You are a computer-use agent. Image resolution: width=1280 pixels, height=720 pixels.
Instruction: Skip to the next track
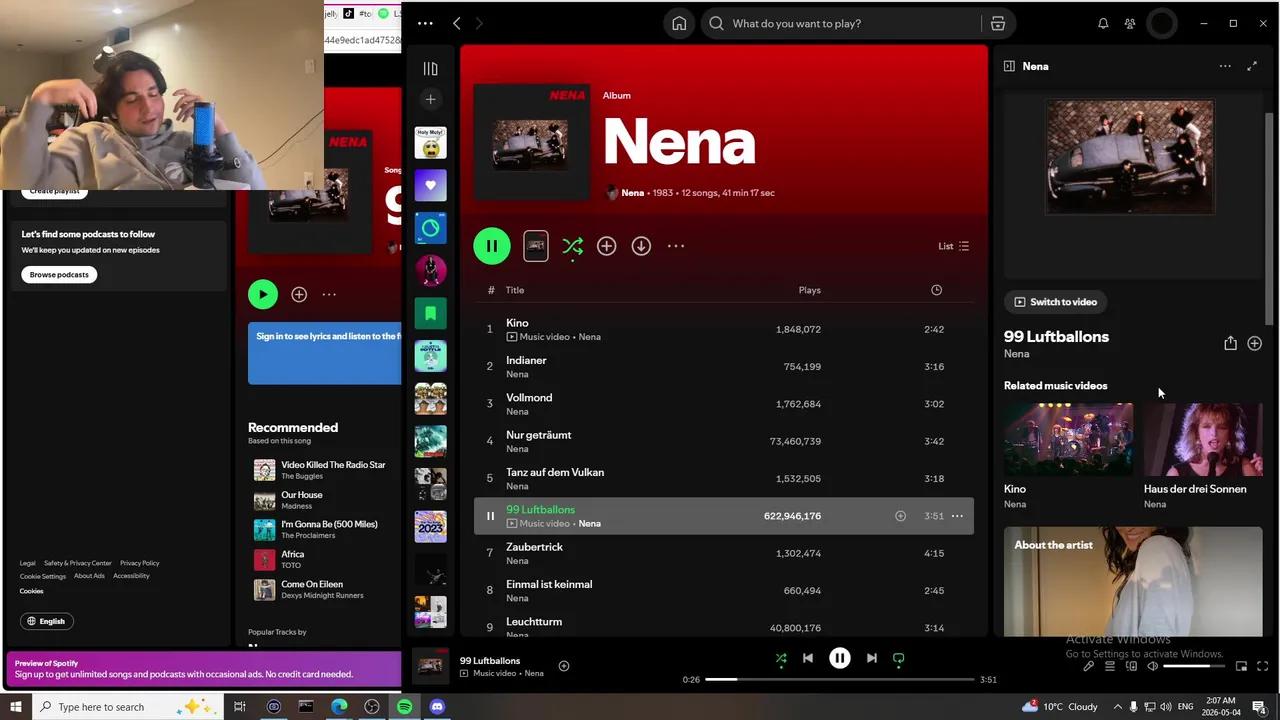pyautogui.click(x=872, y=658)
